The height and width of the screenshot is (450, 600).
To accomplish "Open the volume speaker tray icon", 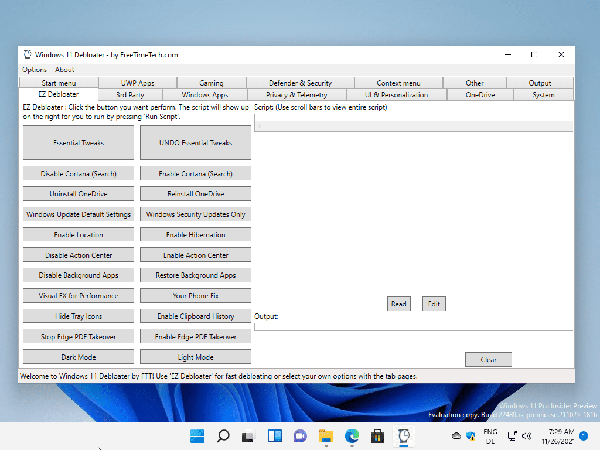I will point(527,436).
